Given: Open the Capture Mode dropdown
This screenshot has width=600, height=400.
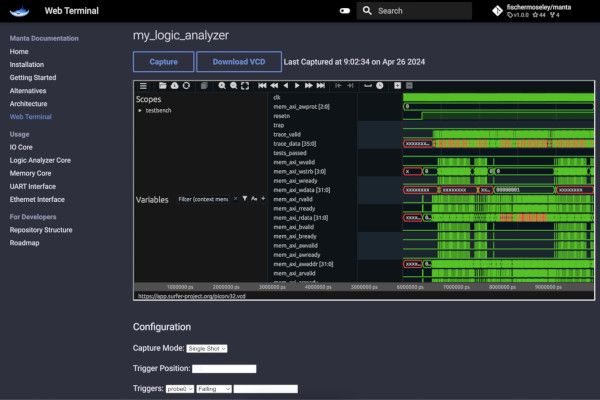Looking at the screenshot, I should (x=207, y=348).
